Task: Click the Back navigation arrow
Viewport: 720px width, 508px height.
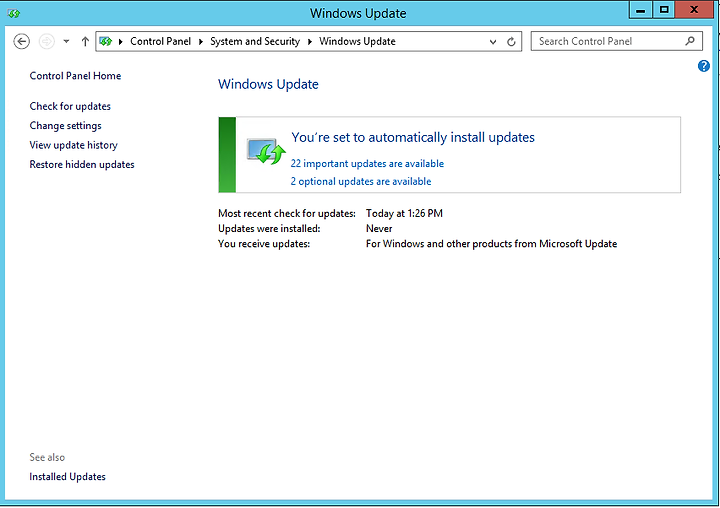Action: click(x=22, y=41)
